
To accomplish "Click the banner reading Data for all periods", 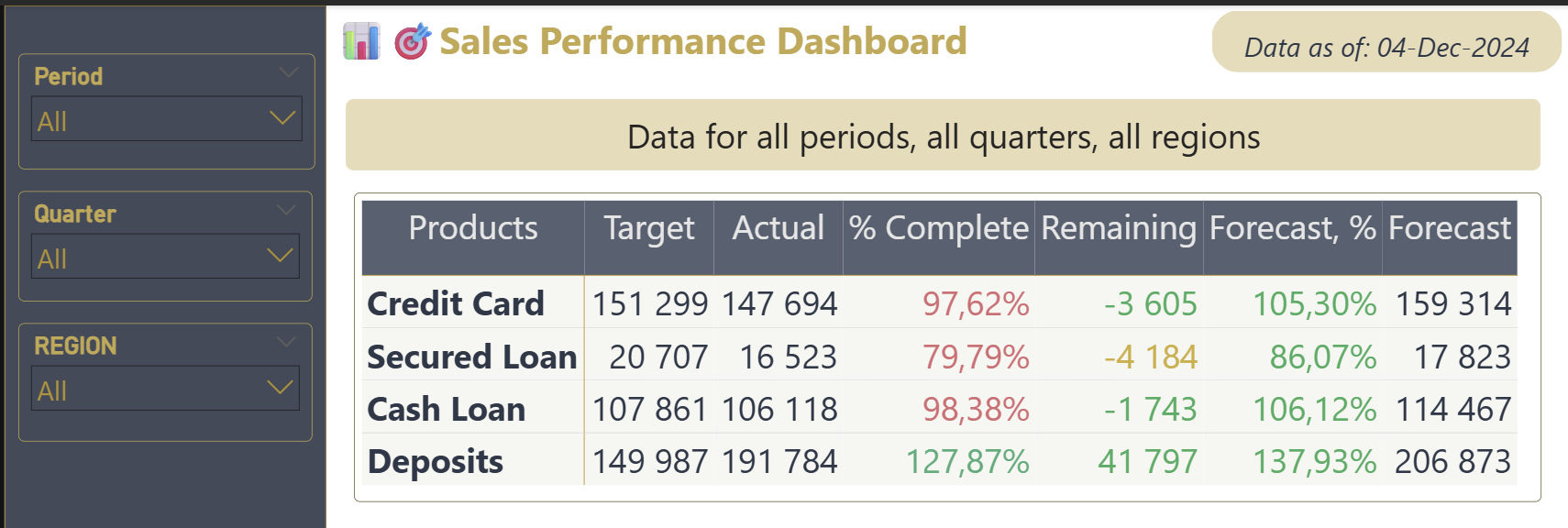I will tap(943, 137).
